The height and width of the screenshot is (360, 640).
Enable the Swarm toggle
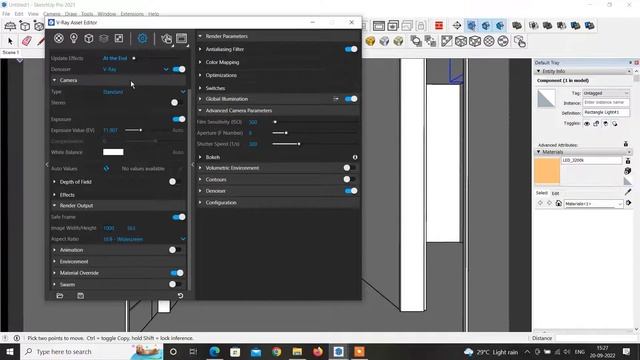pos(175,284)
